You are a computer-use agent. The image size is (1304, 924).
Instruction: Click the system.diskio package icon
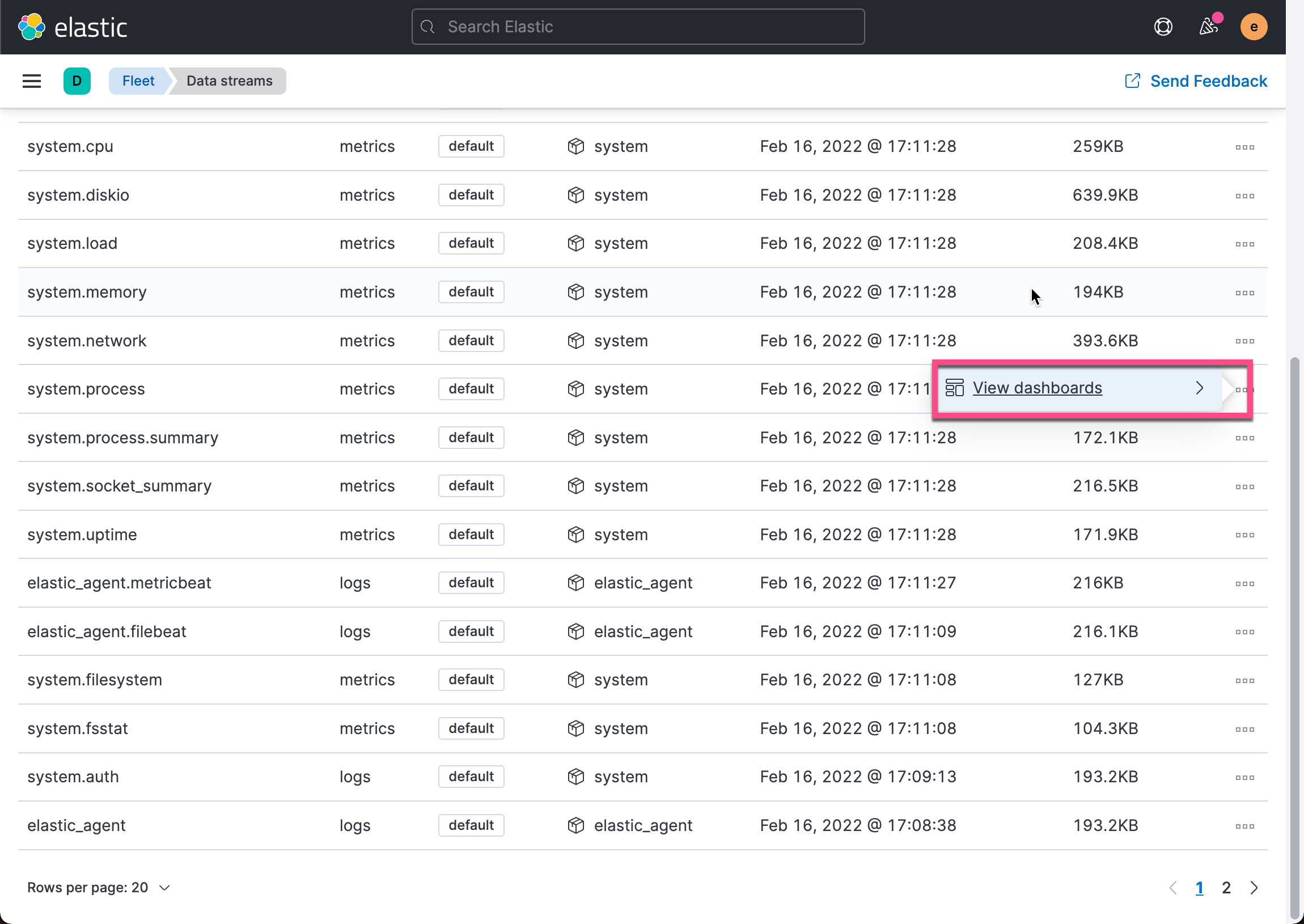click(x=576, y=195)
